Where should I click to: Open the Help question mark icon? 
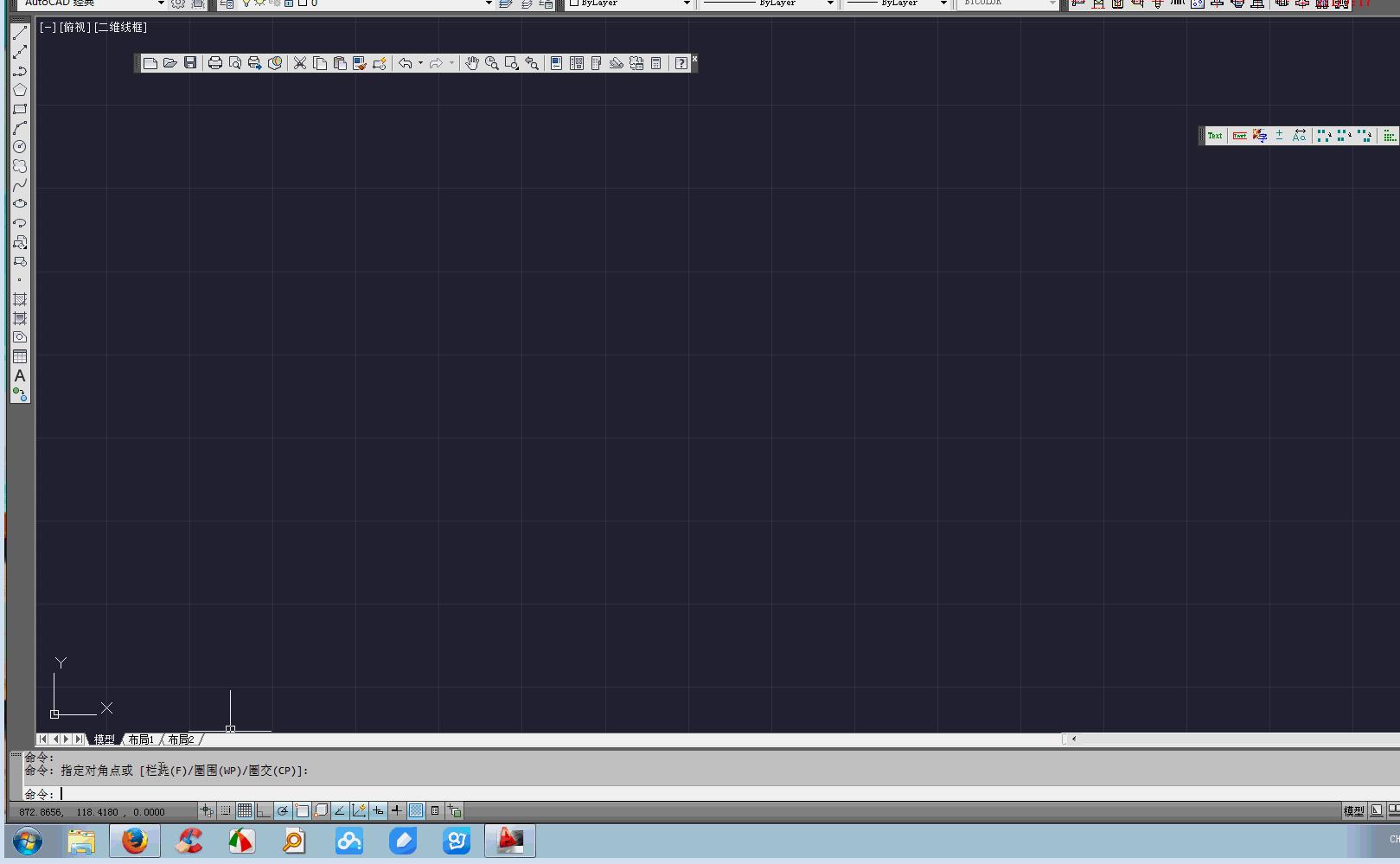681,63
